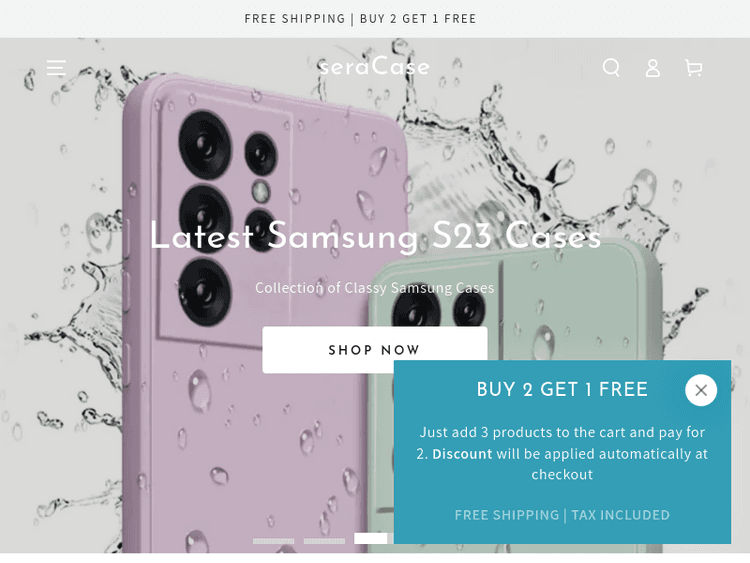Jump to the first slide indicator
The image size is (750, 563).
(274, 541)
